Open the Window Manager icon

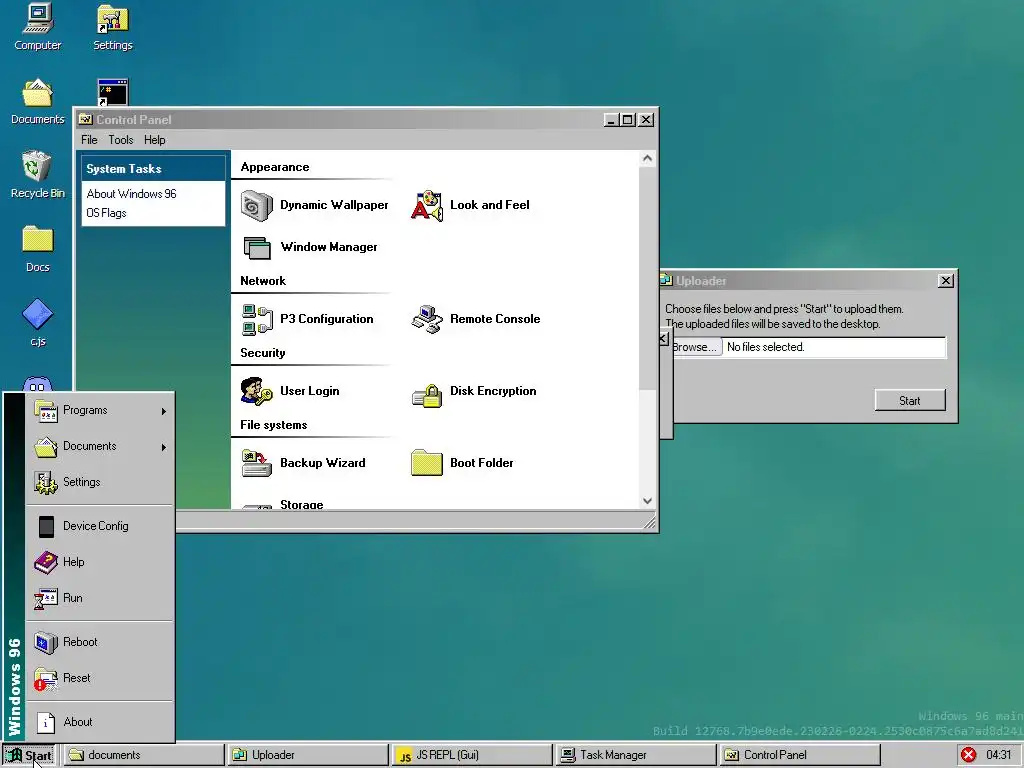tap(257, 248)
